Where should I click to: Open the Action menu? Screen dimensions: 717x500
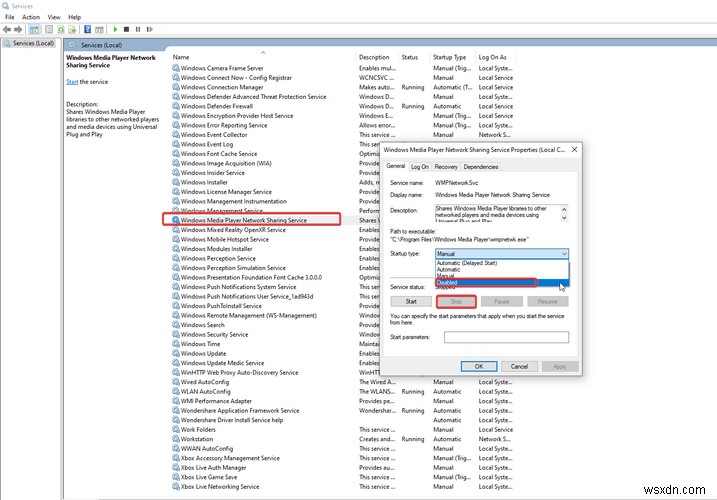31,17
